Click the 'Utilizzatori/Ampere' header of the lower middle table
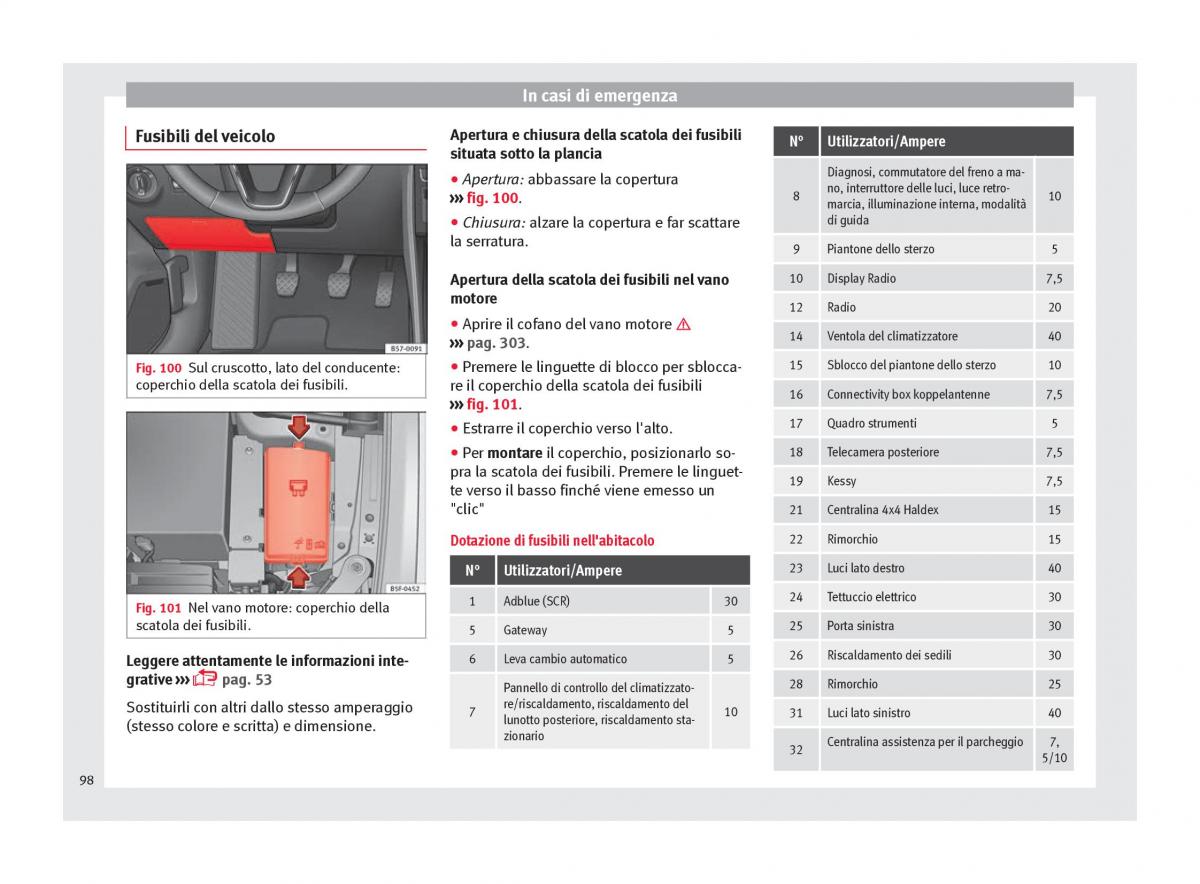The width and height of the screenshot is (1200, 884). point(623,571)
